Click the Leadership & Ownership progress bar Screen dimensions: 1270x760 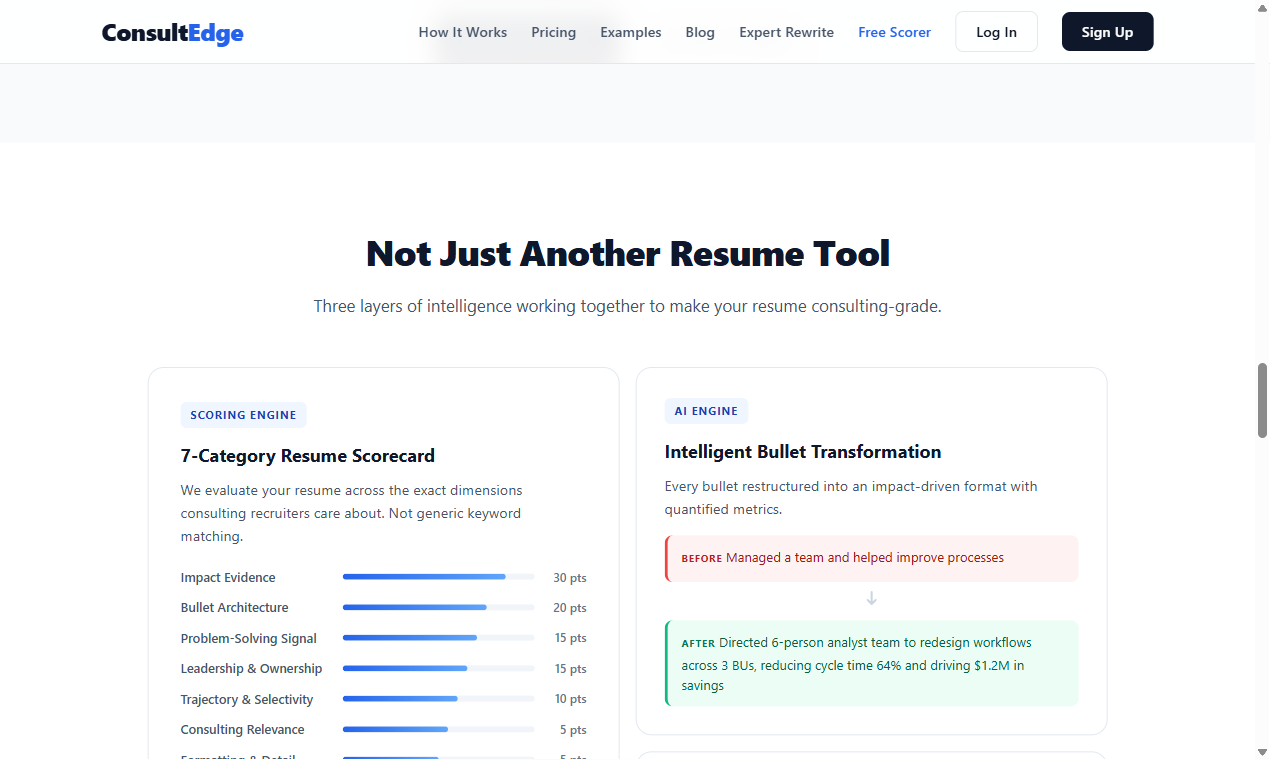point(438,668)
